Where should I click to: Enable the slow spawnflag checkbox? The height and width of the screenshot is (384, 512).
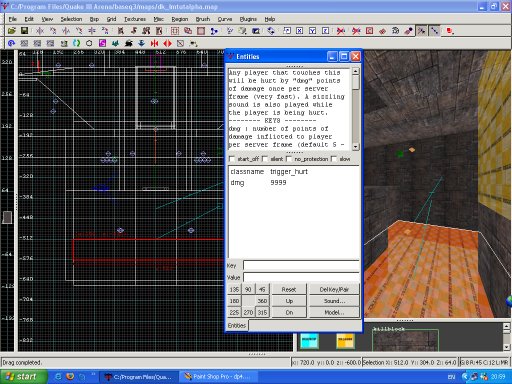334,159
